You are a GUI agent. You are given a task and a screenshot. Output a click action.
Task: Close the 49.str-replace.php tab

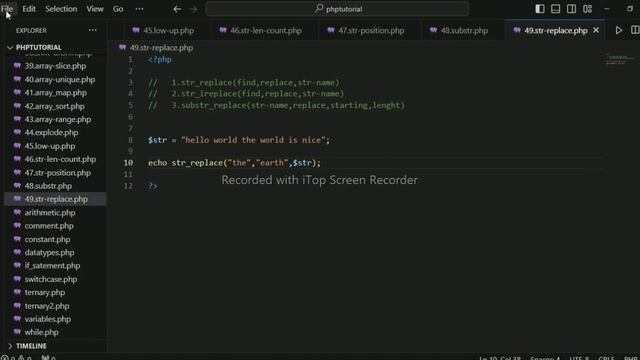coord(596,30)
